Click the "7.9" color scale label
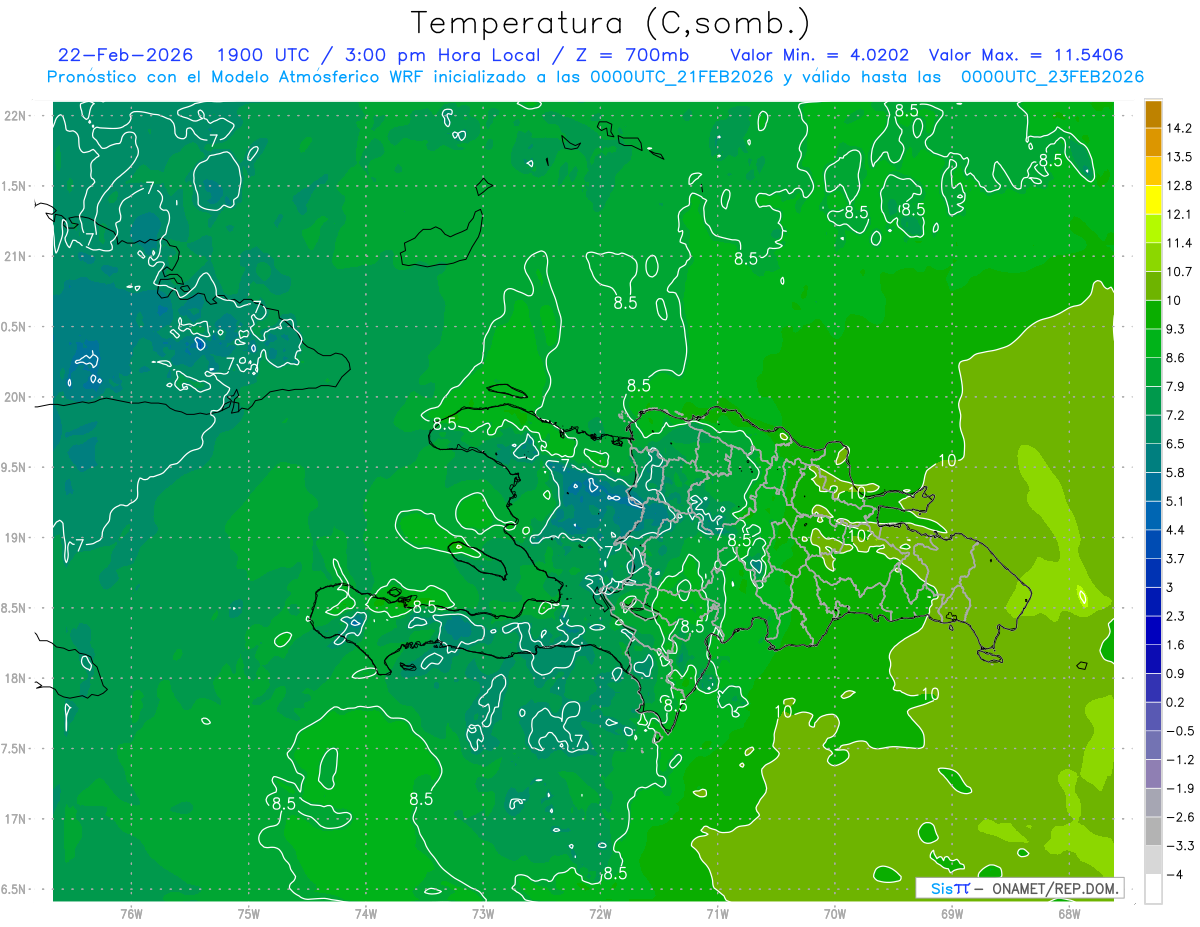1200x927 pixels. pyautogui.click(x=1176, y=387)
